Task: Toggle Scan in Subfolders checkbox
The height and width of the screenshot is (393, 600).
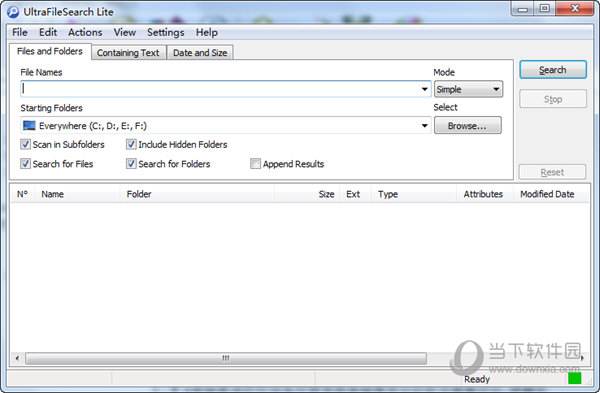Action: pyautogui.click(x=25, y=144)
